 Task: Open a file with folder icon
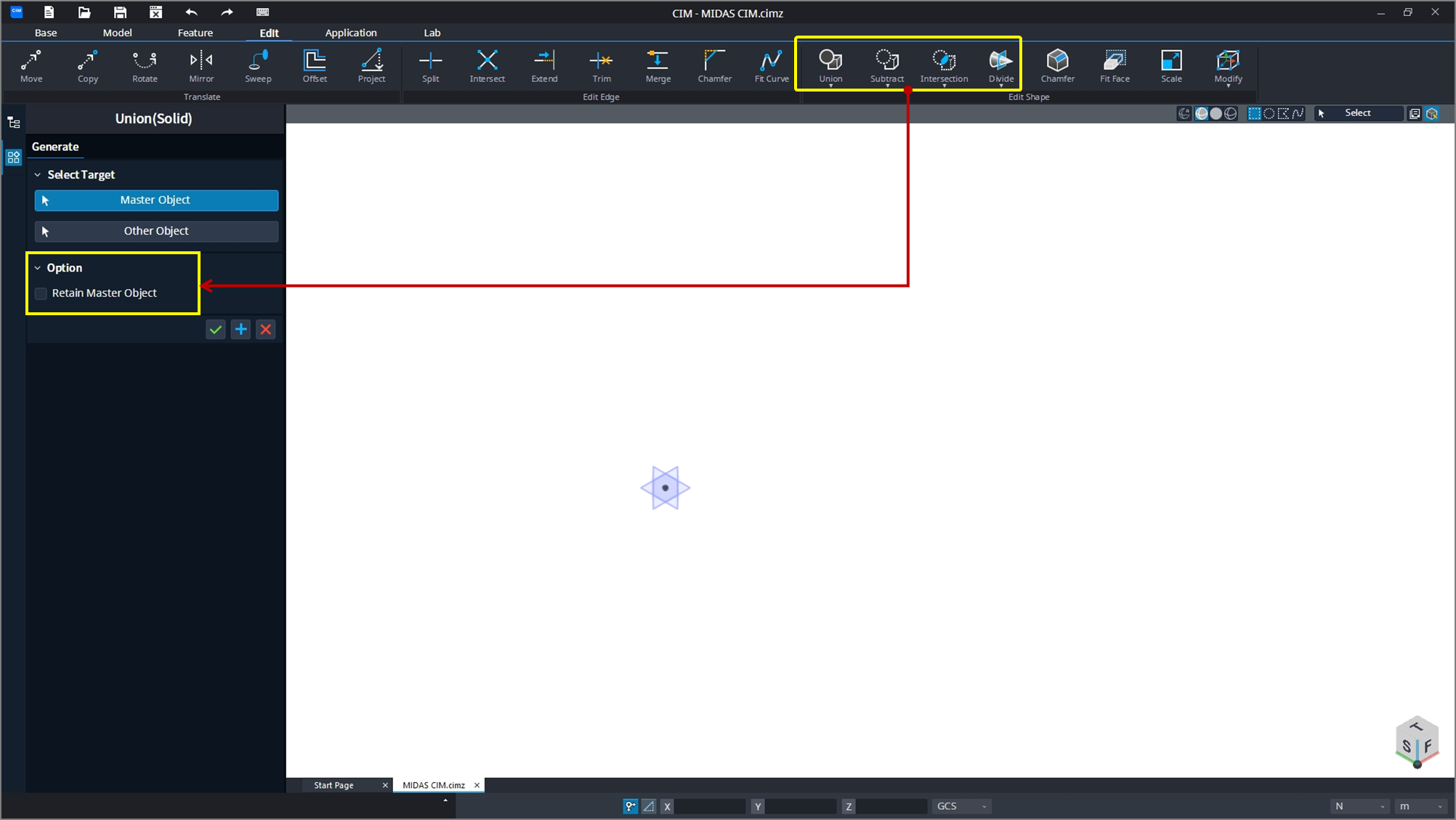tap(84, 12)
